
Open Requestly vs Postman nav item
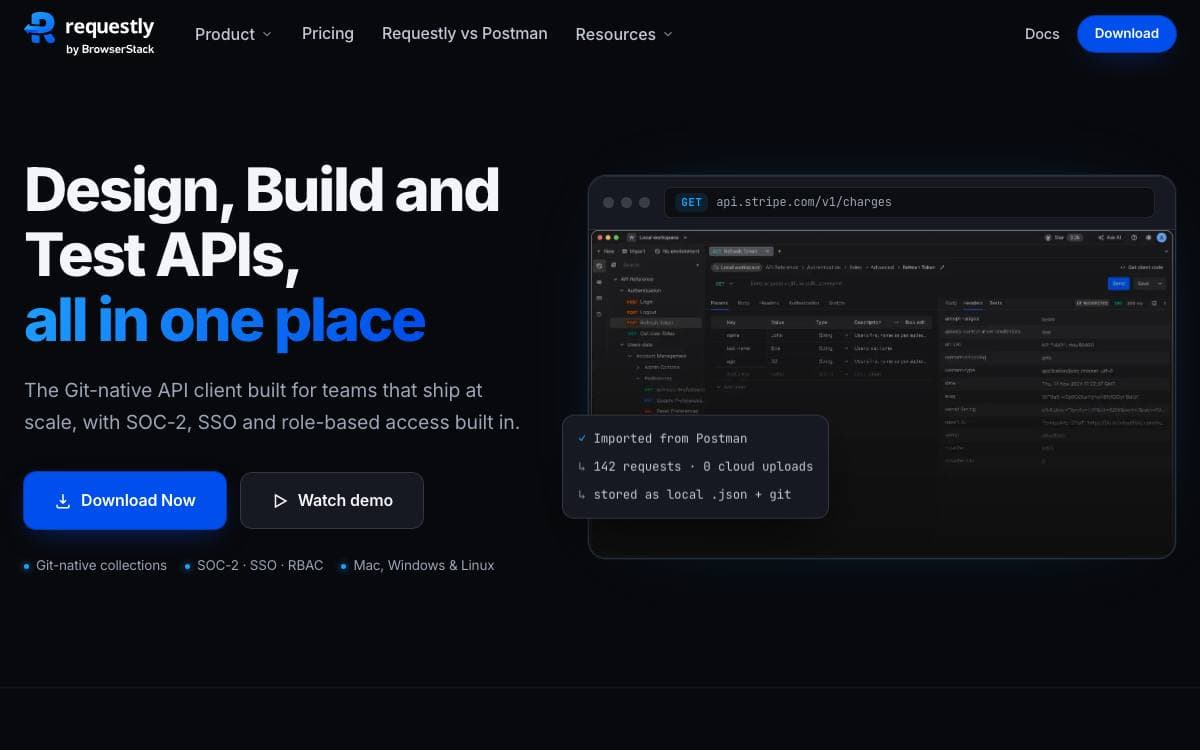click(x=465, y=33)
